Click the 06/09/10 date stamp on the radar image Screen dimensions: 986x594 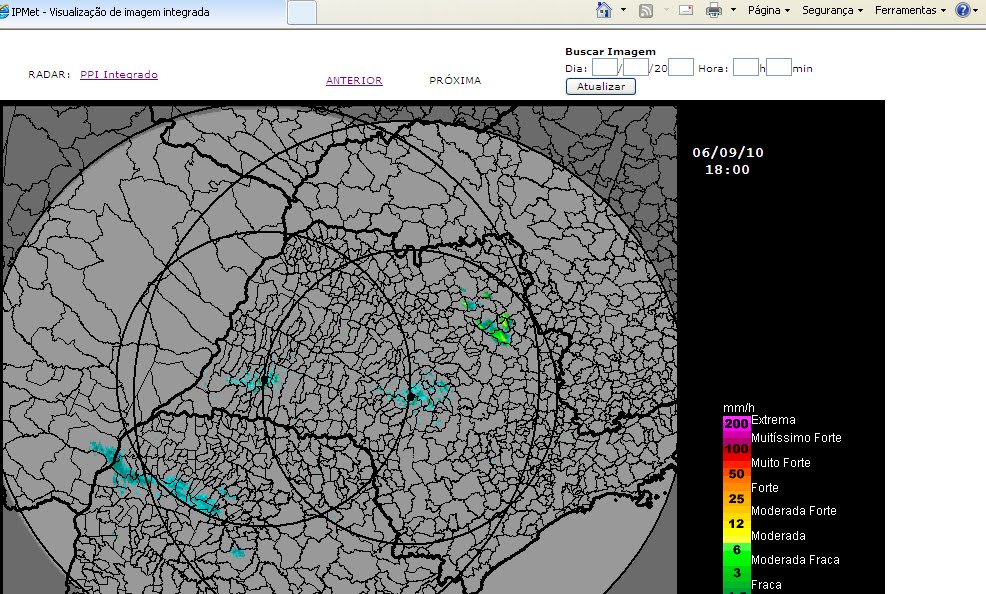728,152
